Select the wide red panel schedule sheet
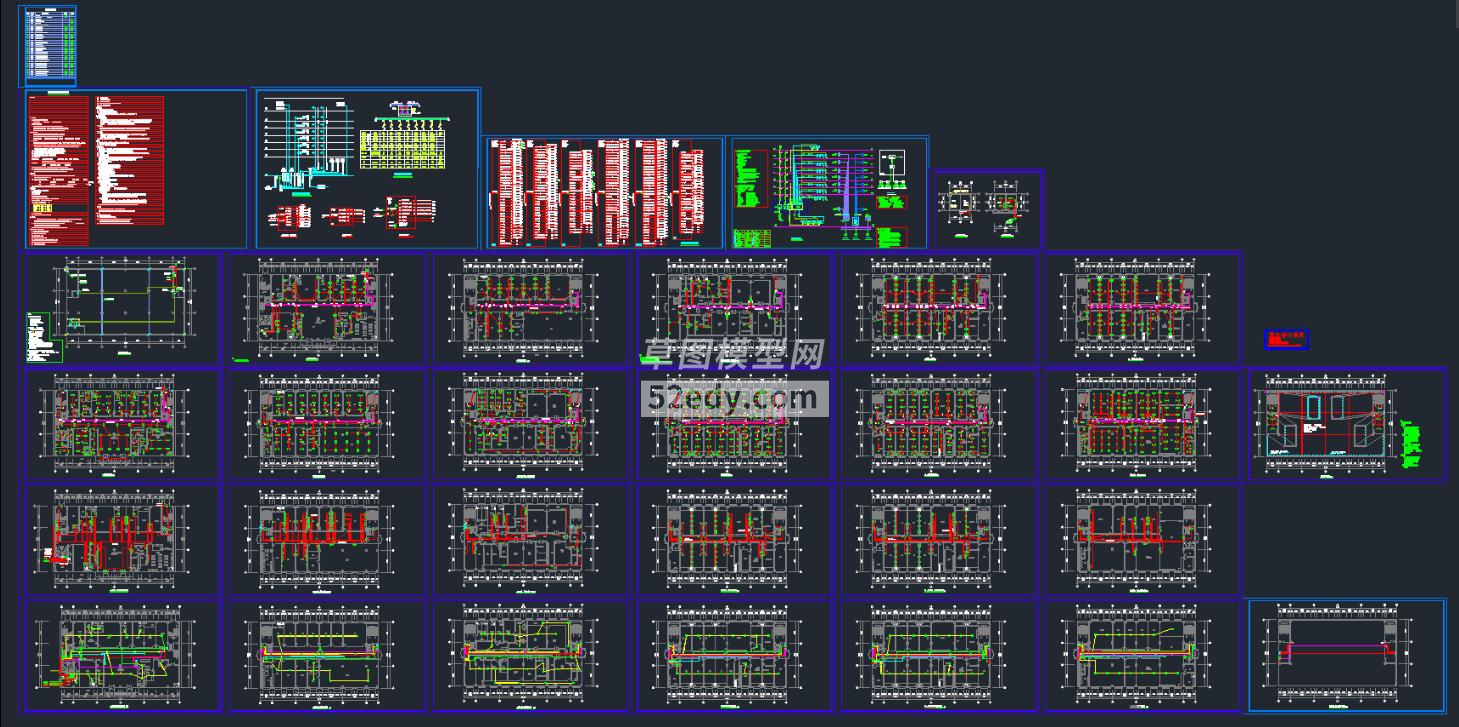This screenshot has width=1459, height=727. (605, 193)
